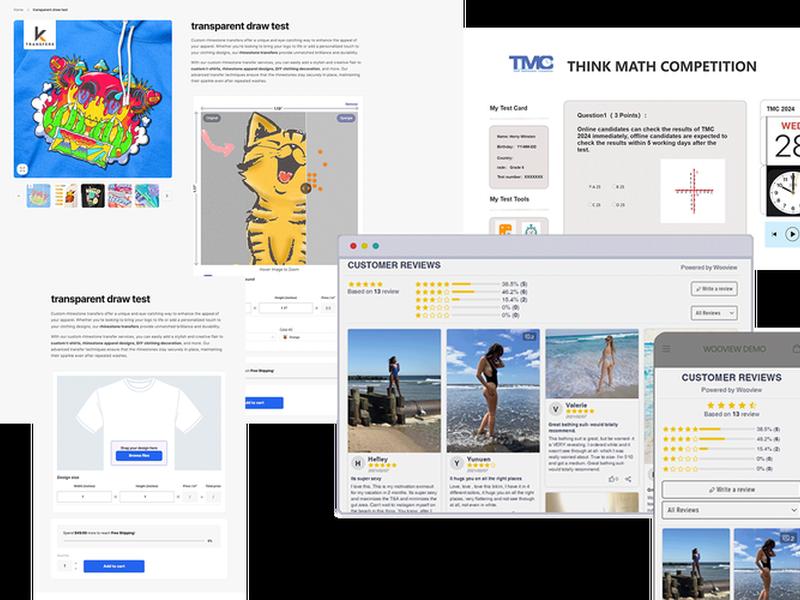Click the partially hidden Add to cart button mid-page
The height and width of the screenshot is (600, 800).
[x=264, y=403]
